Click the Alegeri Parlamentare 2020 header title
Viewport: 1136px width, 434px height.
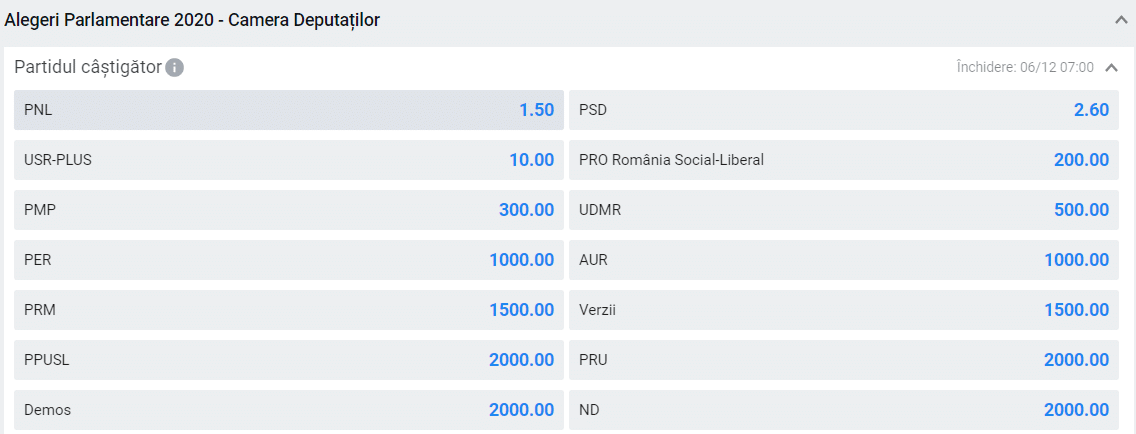[x=192, y=20]
